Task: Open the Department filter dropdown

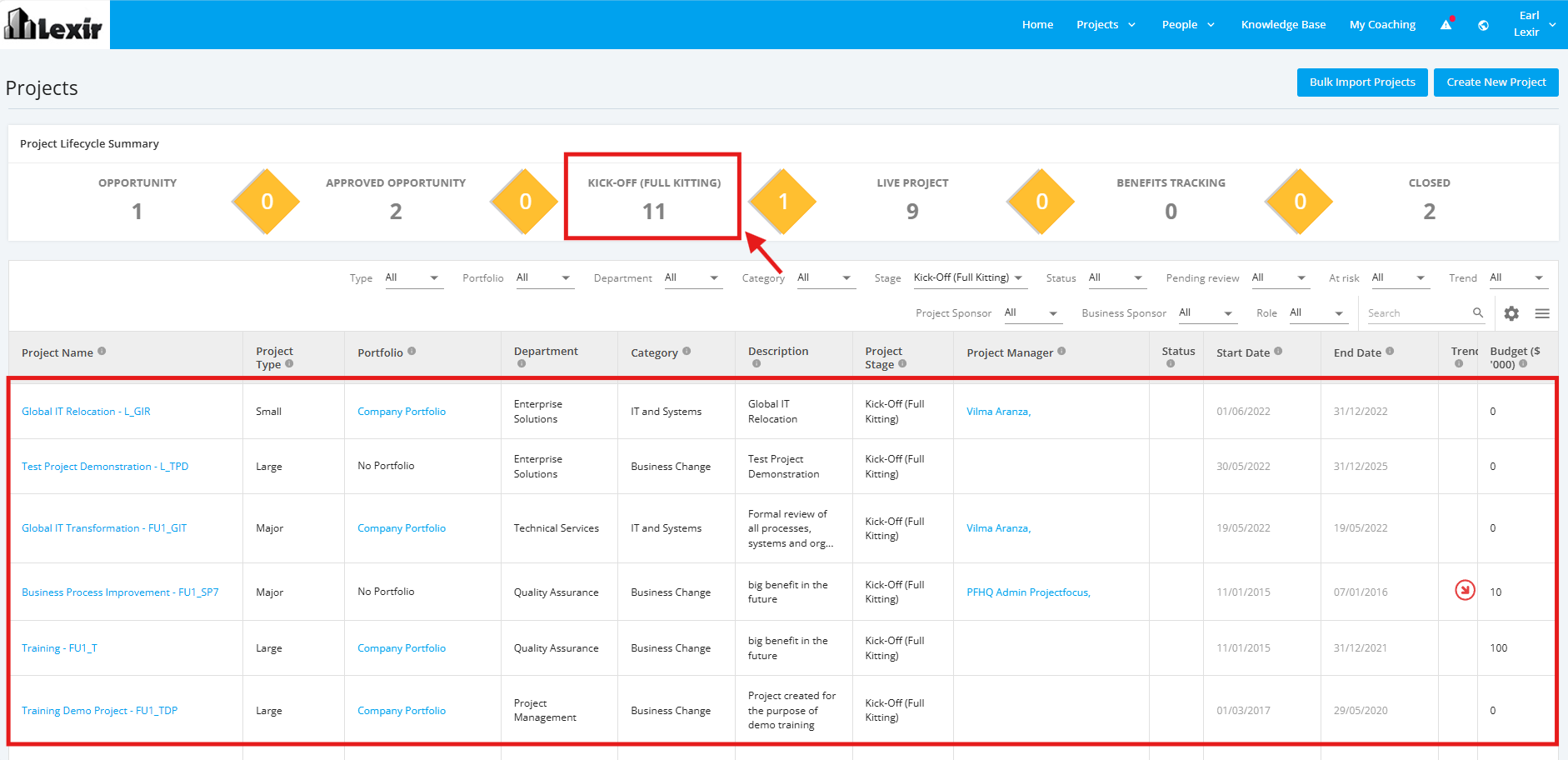Action: click(692, 277)
